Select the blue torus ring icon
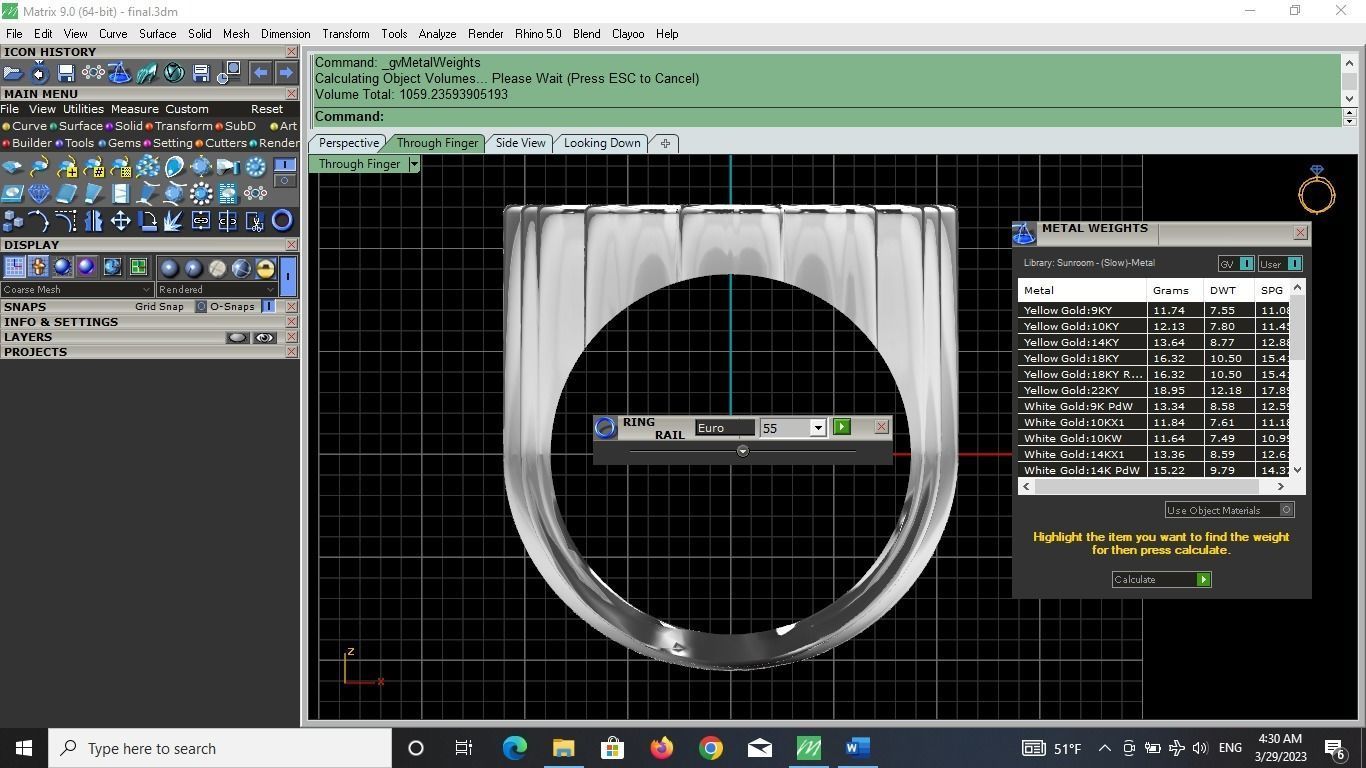Viewport: 1366px width, 768px height. (x=282, y=220)
